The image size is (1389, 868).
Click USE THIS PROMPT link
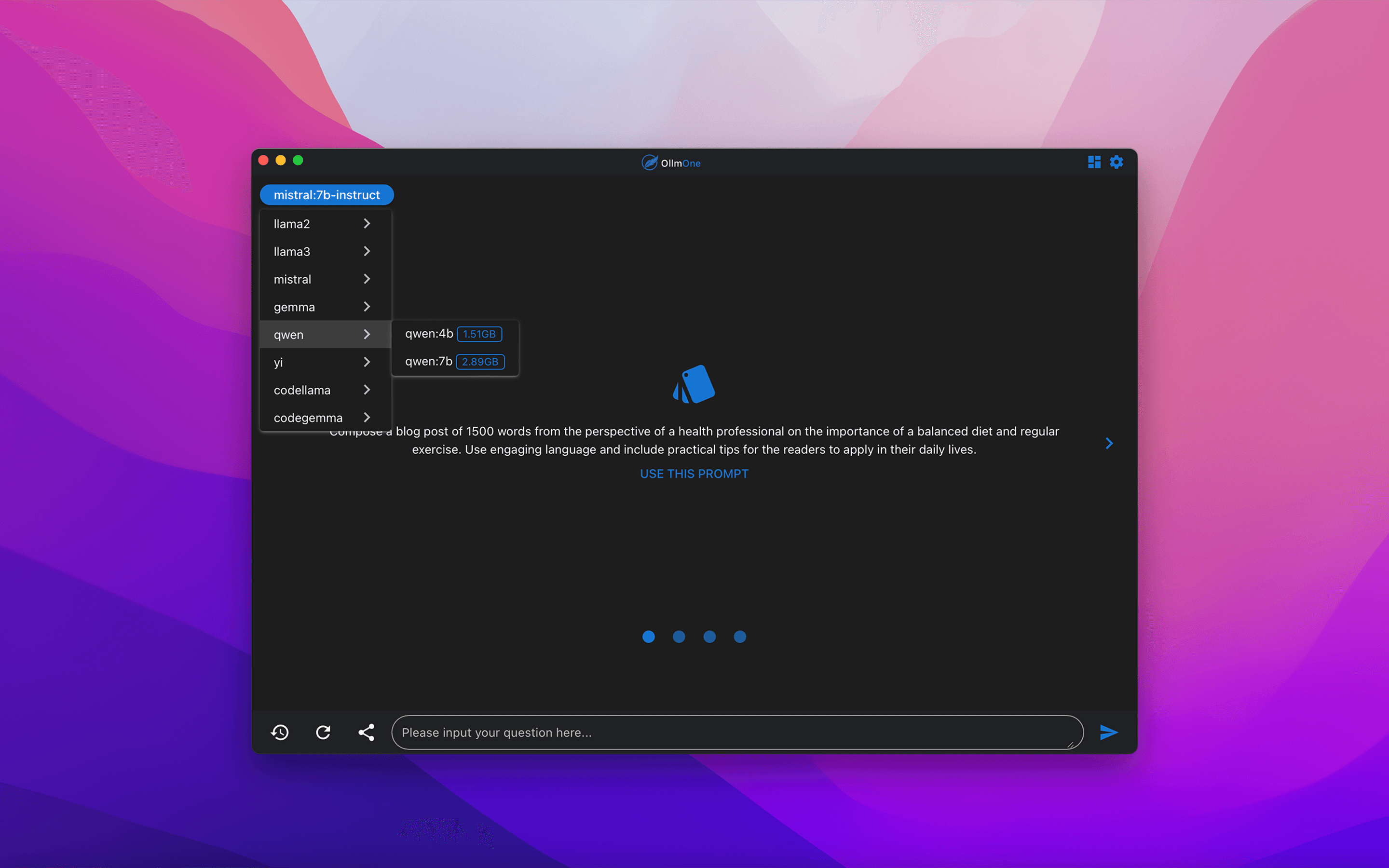click(x=694, y=474)
